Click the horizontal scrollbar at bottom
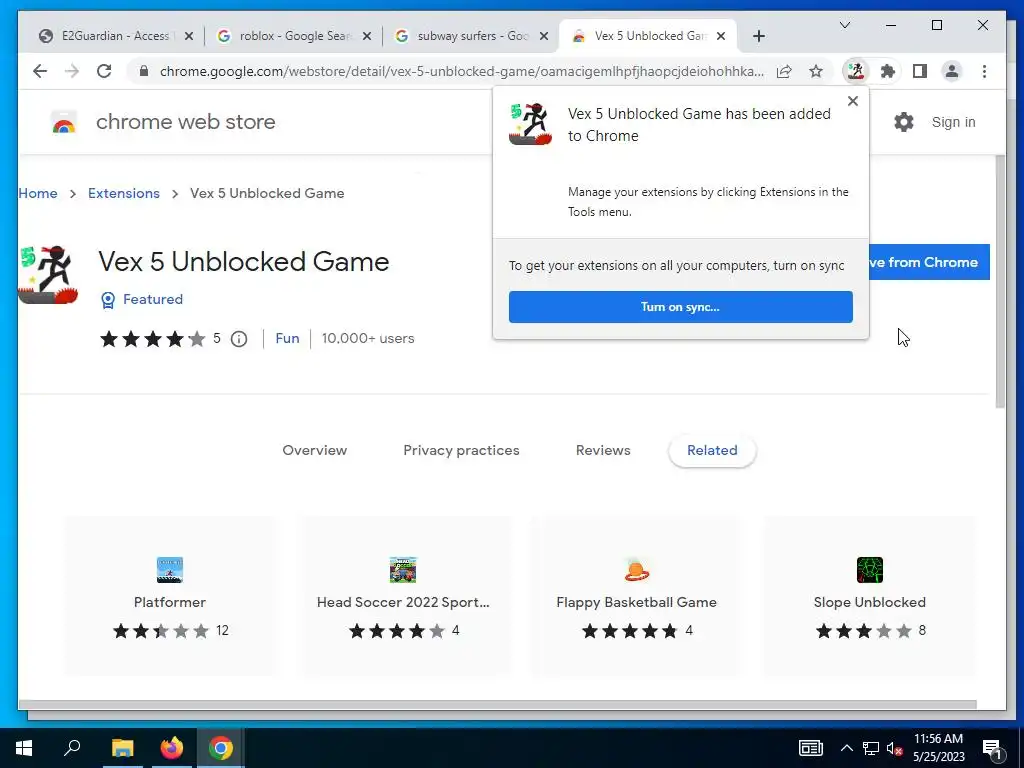Viewport: 1024px width, 768px height. pyautogui.click(x=497, y=705)
